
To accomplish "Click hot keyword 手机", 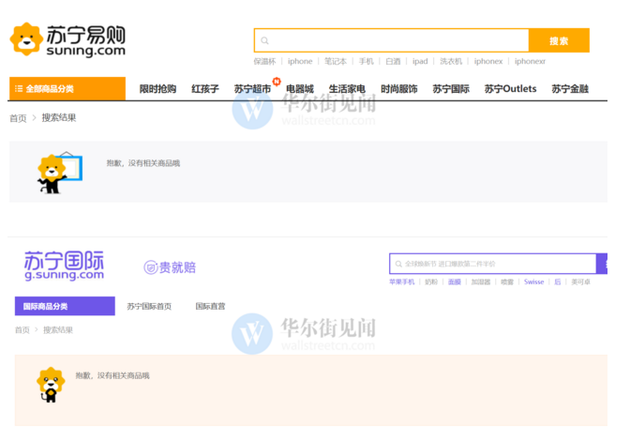I will pyautogui.click(x=366, y=61).
